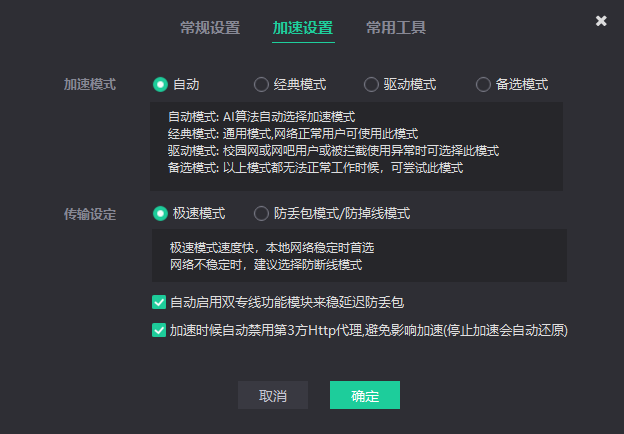Click the 自动模式 AI算法 description line
This screenshot has width=624, height=434.
coord(262,117)
